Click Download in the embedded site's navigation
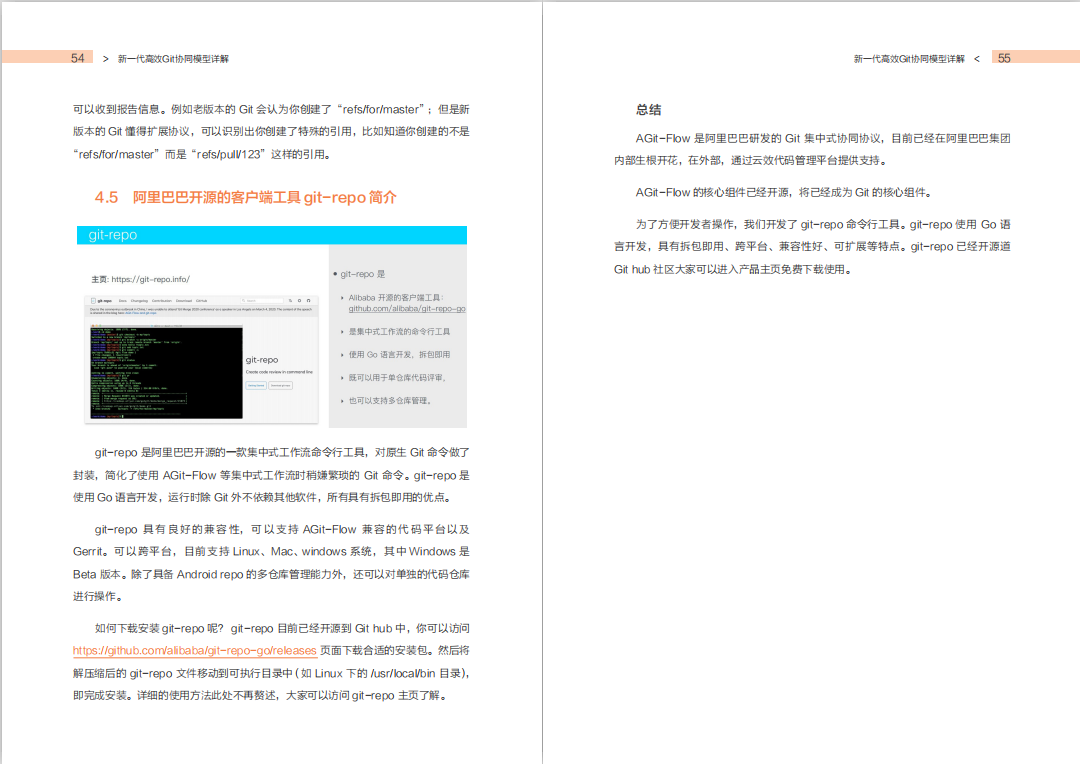Viewport: 1080px width, 764px height. tap(184, 300)
